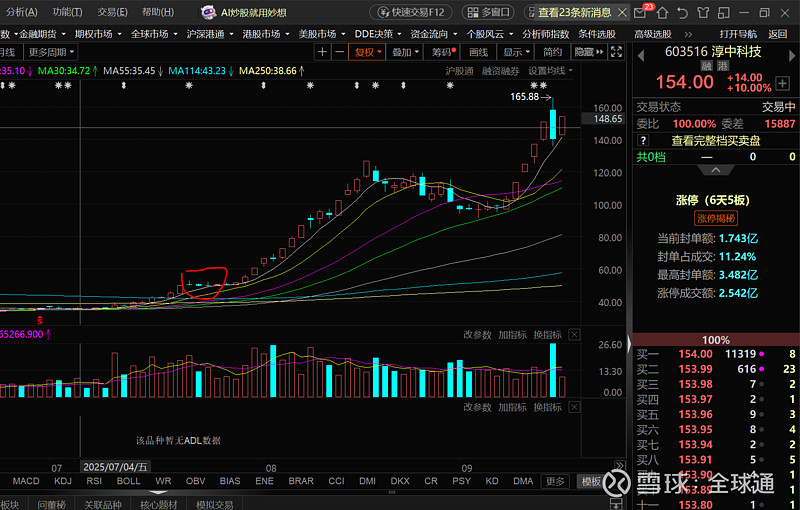800x510 pixels.
Task: Go to previous stock using left arrow
Action: tap(641, 55)
